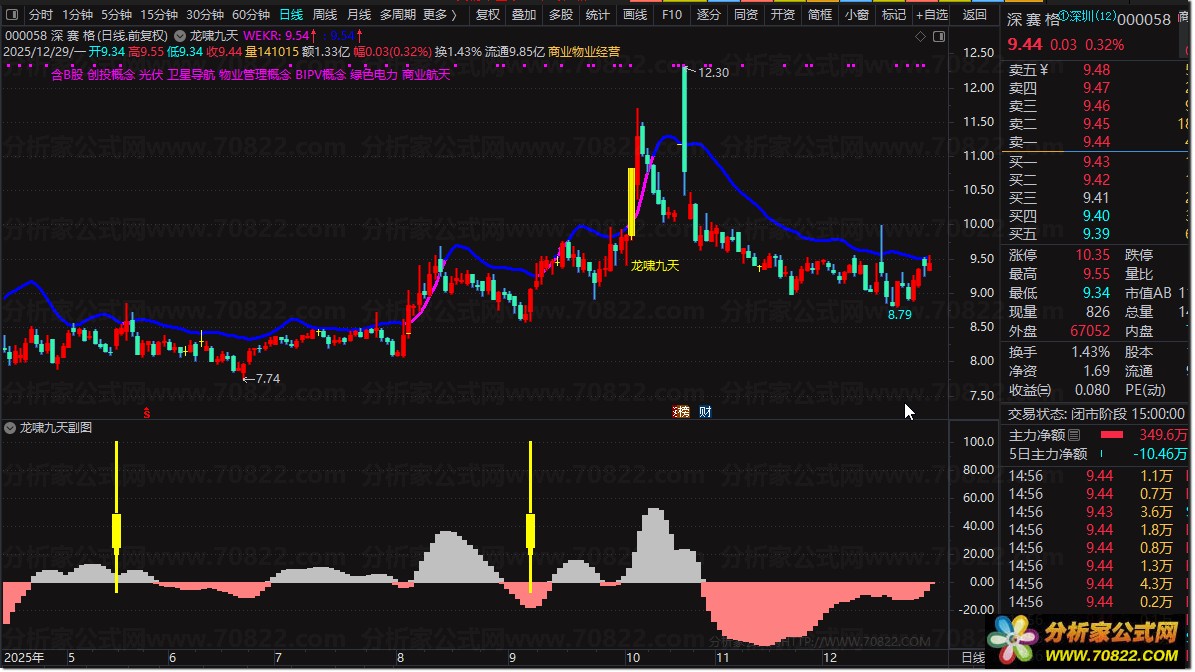
Task: Select the 5分钟 period
Action: (116, 14)
